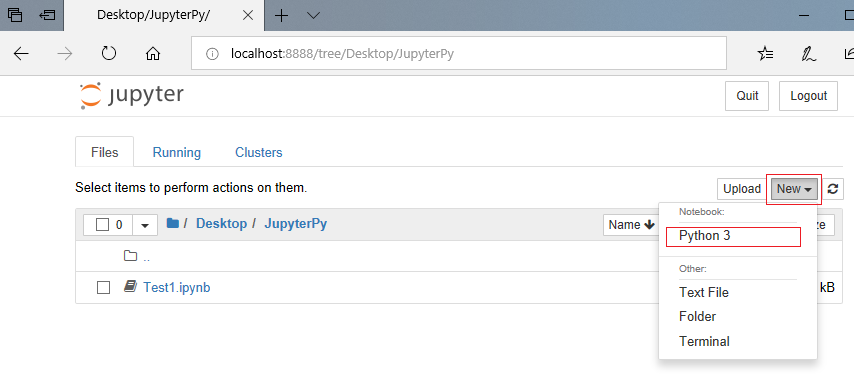
Task: Switch to the Running tab
Action: [176, 152]
